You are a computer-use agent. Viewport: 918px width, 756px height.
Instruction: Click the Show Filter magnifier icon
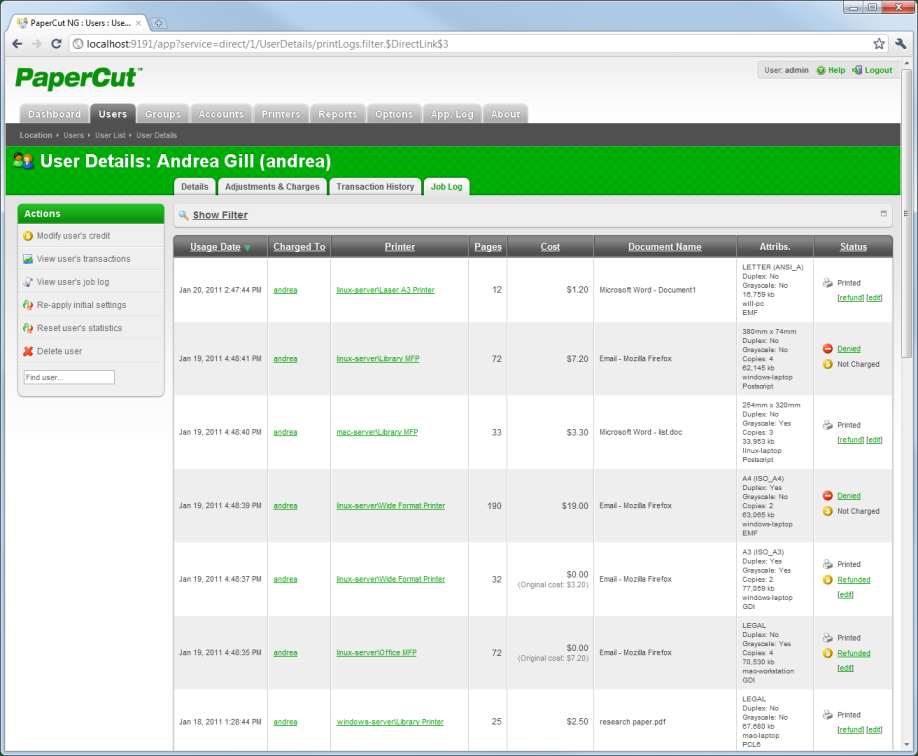183,215
